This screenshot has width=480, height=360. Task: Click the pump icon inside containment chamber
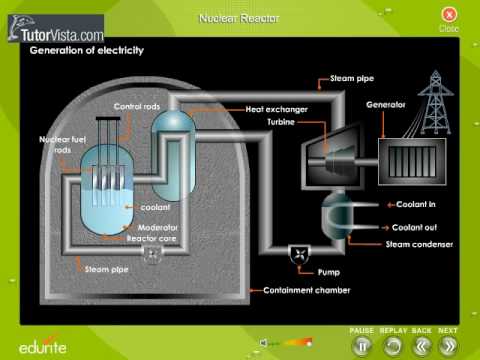pos(152,254)
